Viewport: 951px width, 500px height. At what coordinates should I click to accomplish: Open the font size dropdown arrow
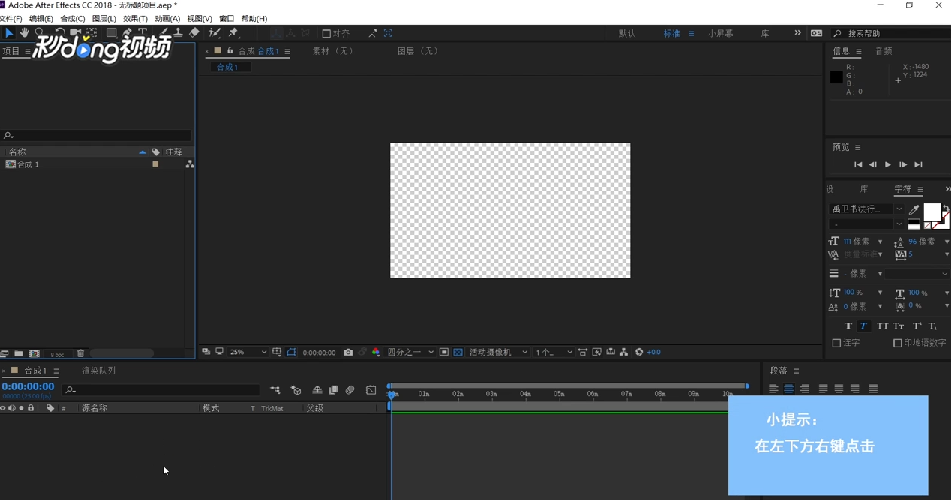tap(880, 242)
